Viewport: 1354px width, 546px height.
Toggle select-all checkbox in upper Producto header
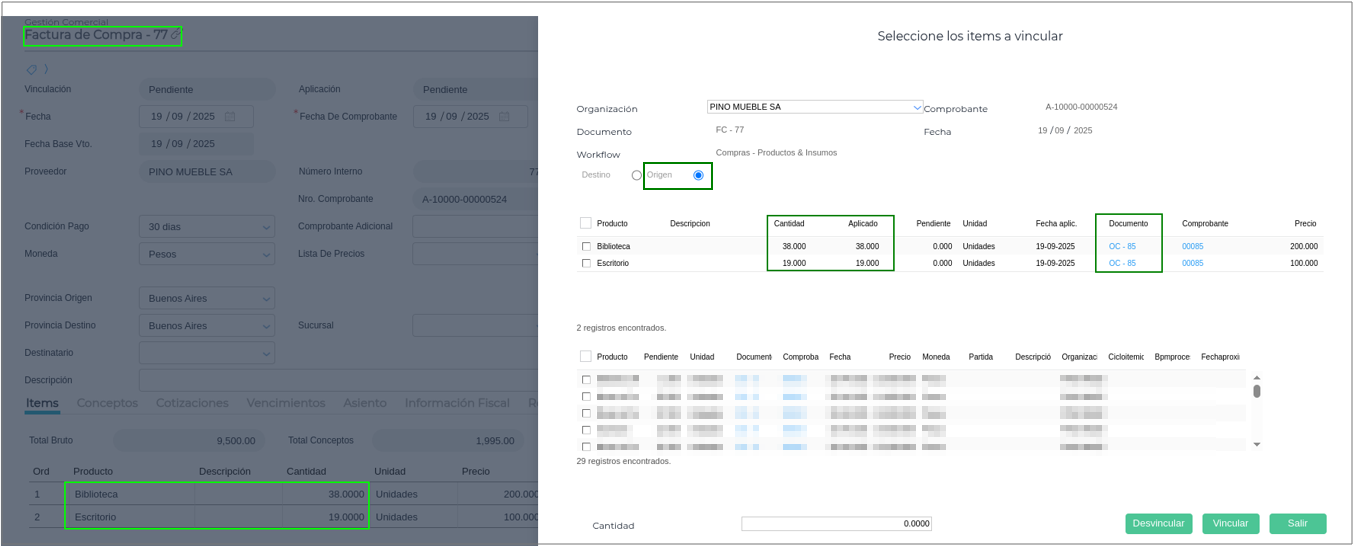[586, 223]
